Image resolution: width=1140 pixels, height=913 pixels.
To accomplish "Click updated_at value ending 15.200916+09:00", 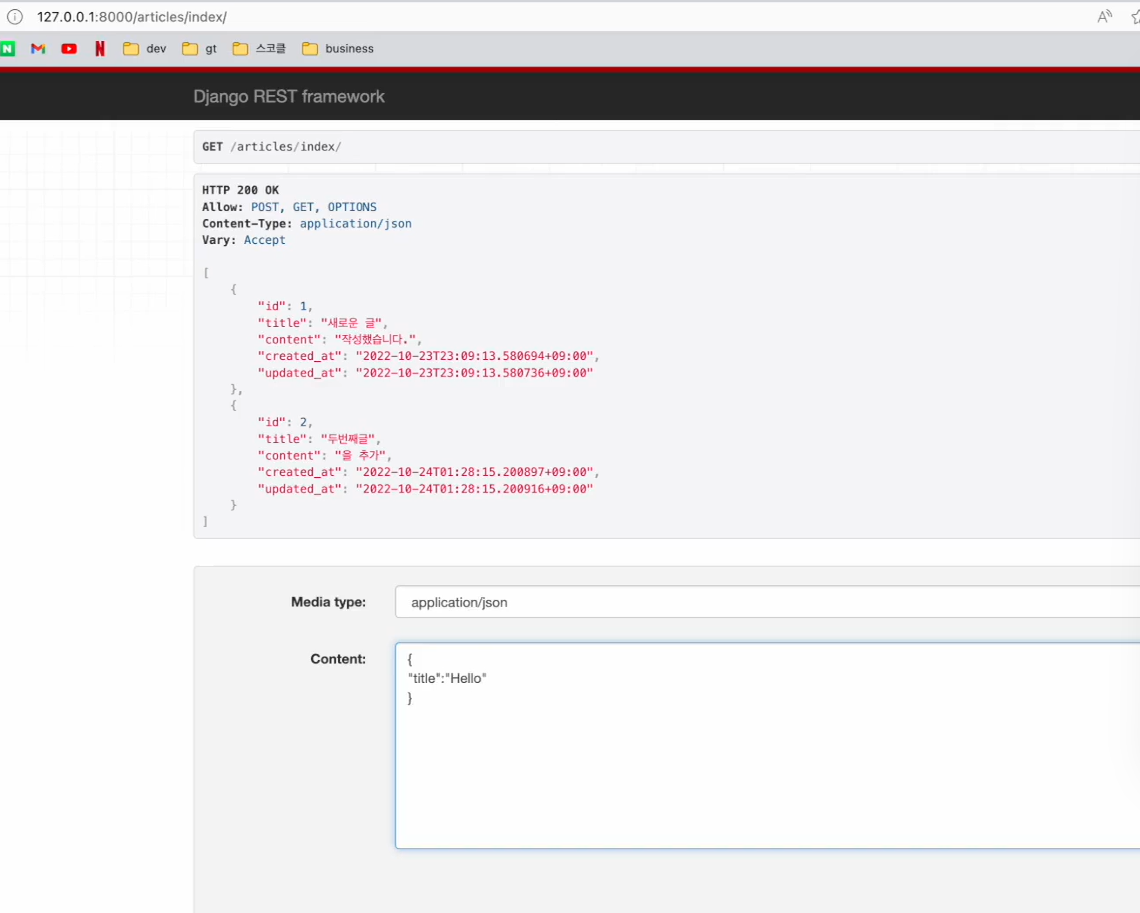I will (474, 489).
